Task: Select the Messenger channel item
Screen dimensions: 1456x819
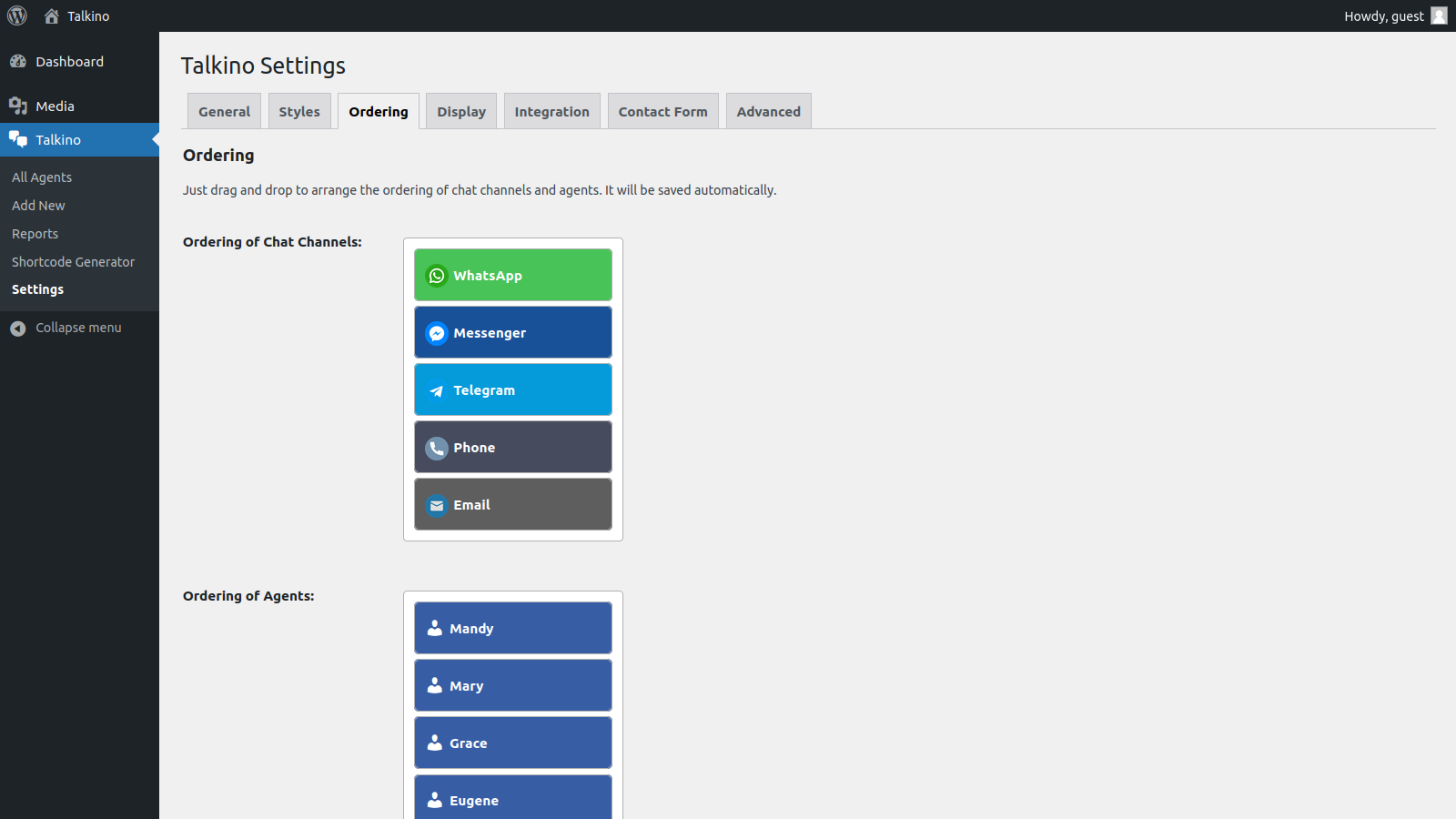Action: (x=513, y=332)
